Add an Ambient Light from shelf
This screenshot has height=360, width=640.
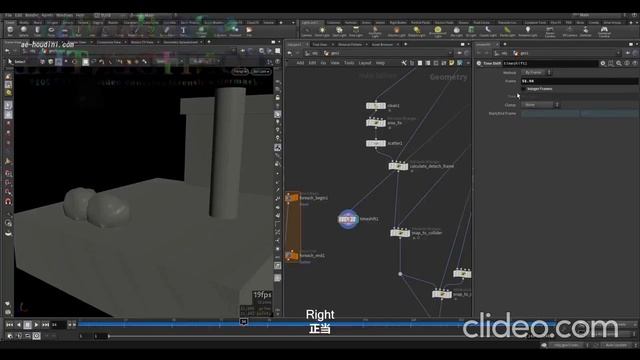click(528, 31)
